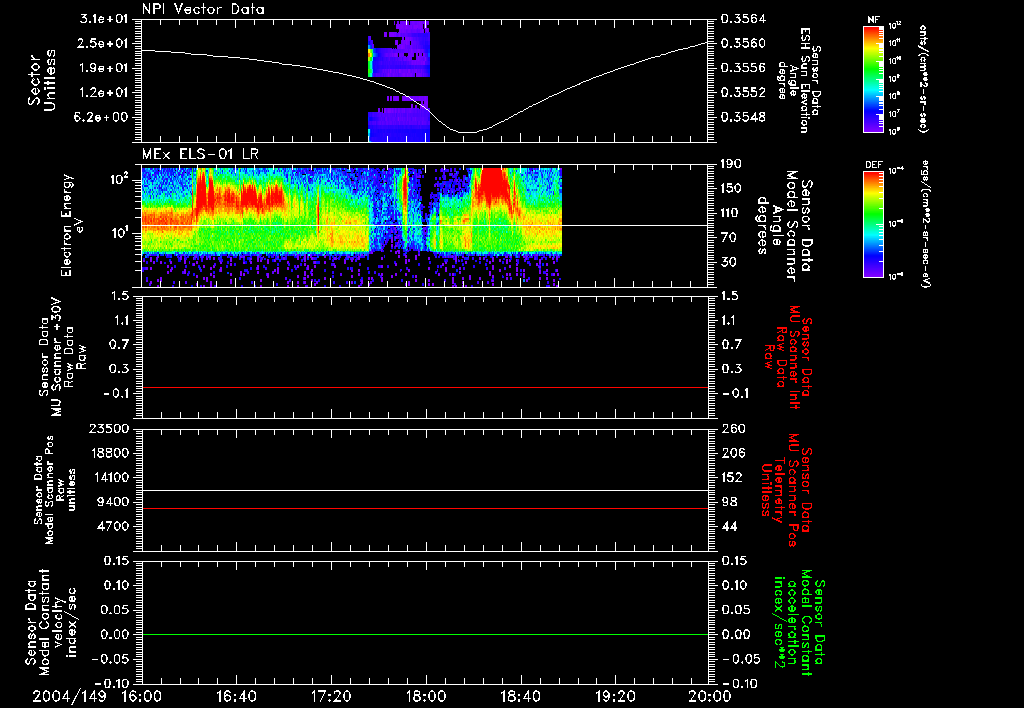
Task: Click the 30 scanner angle tick
Action: tap(729, 262)
